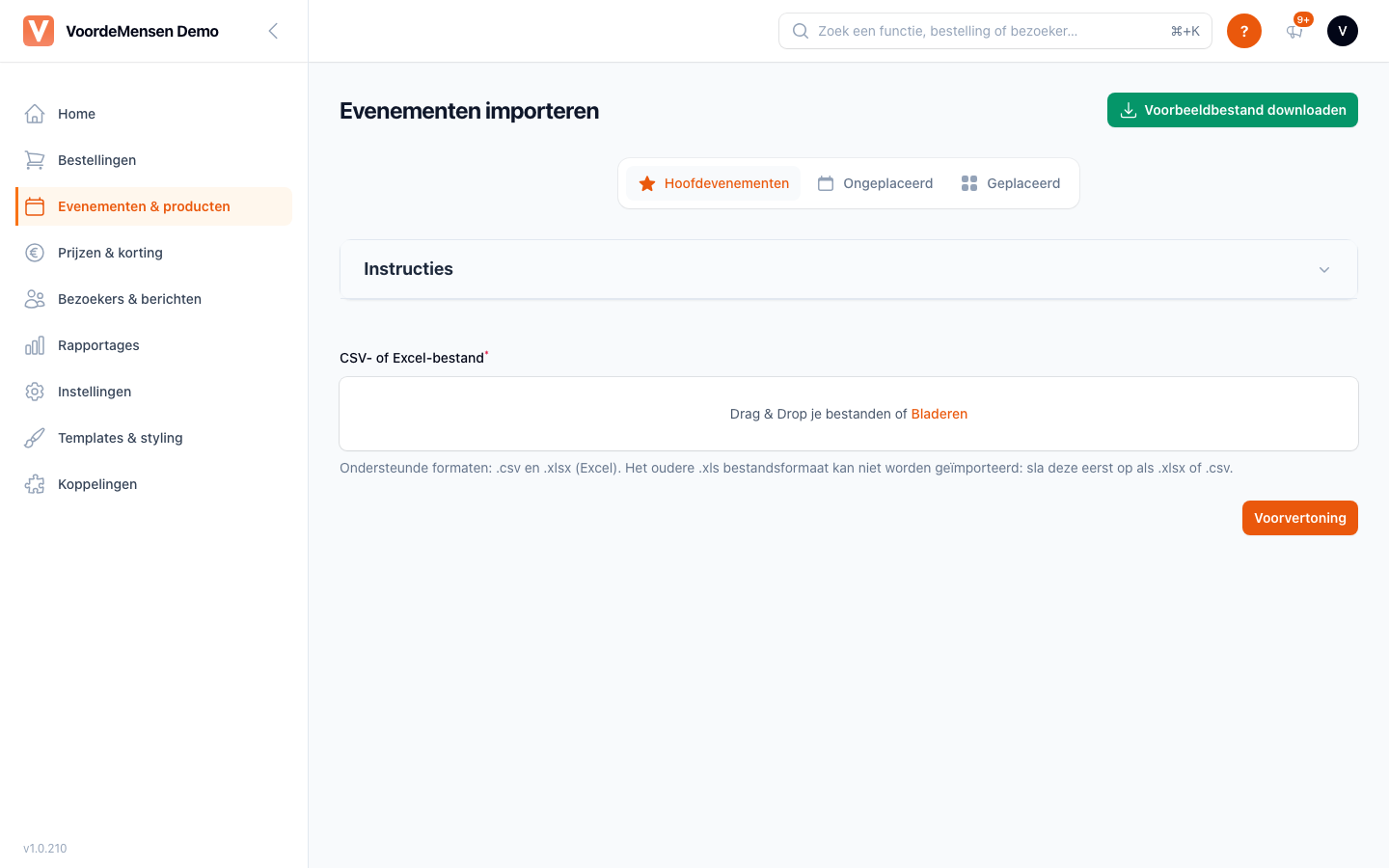
Task: Open the Home icon in sidebar
Action: point(35,114)
